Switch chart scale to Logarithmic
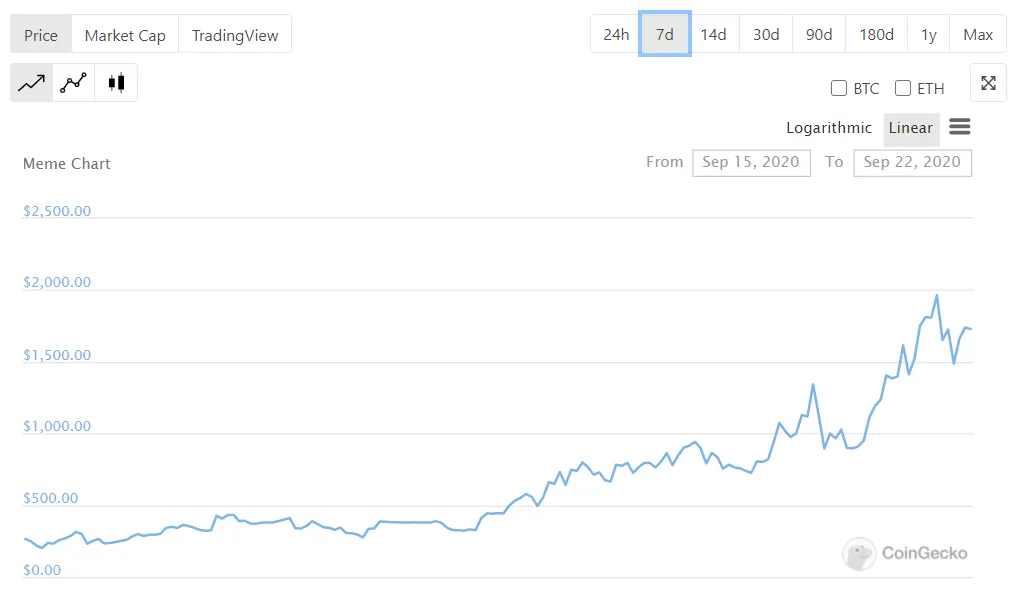The width and height of the screenshot is (1012, 596). click(x=828, y=128)
